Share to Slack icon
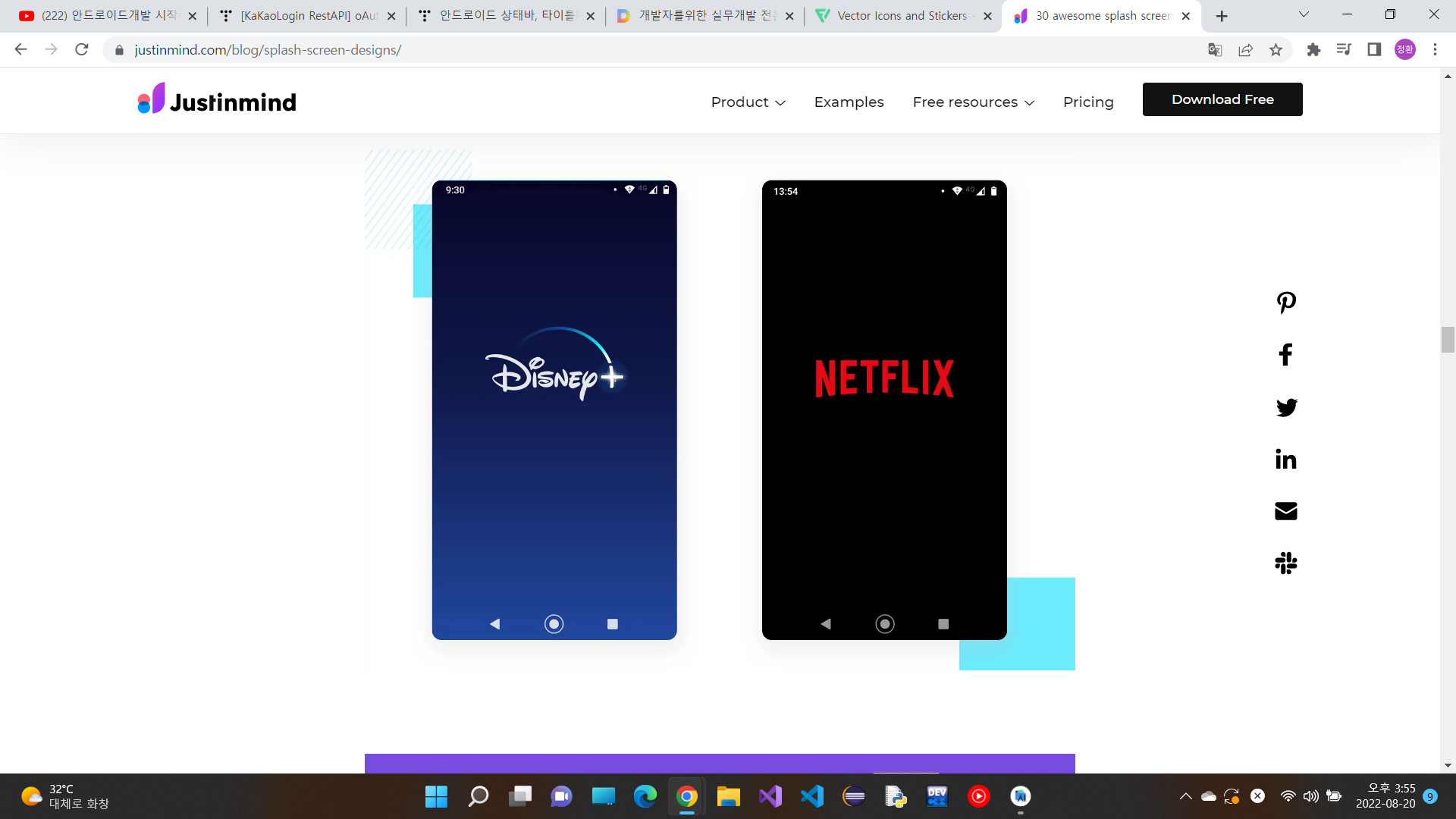 pos(1286,563)
